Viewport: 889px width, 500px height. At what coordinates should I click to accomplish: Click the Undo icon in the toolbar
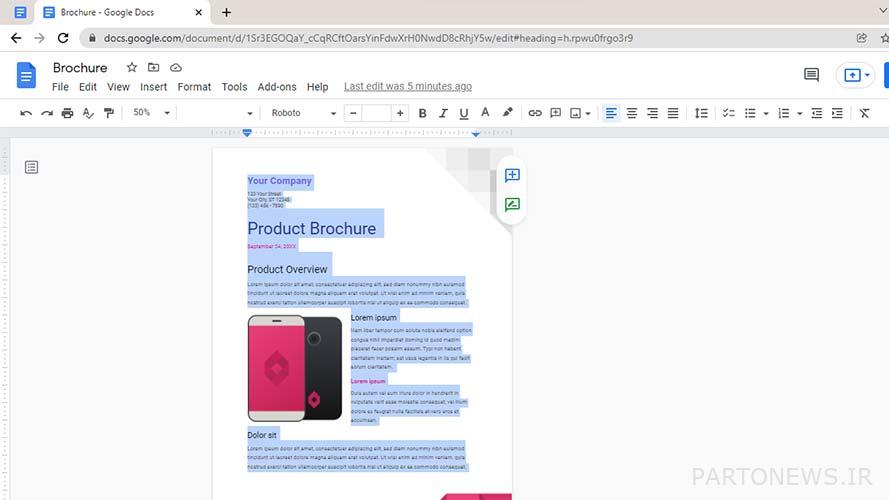coord(26,113)
